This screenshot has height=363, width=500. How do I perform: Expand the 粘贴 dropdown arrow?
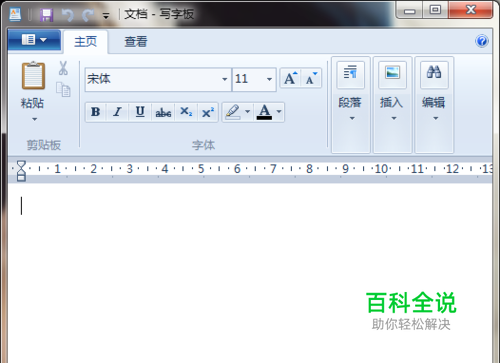pos(34,119)
